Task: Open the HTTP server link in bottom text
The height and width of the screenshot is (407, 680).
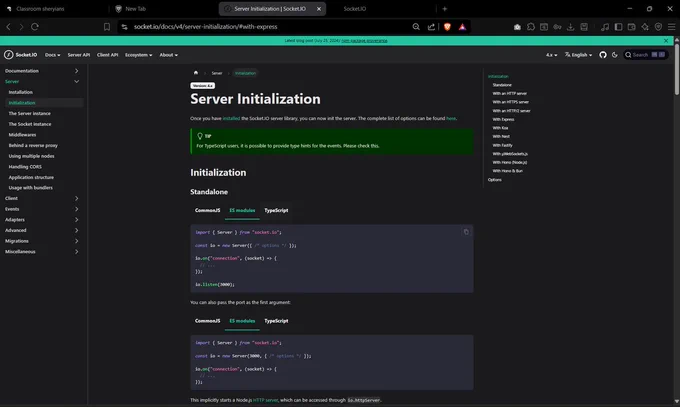Action: point(265,400)
